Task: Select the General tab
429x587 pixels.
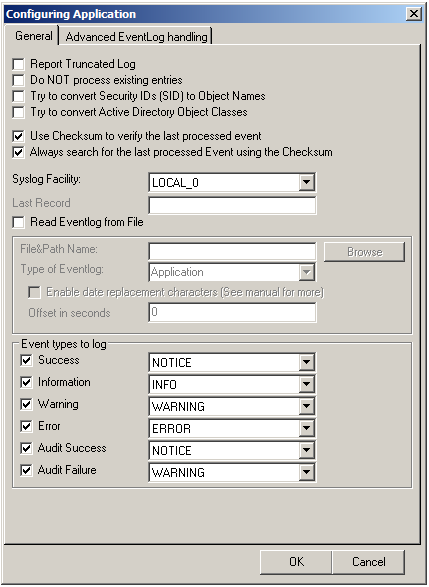Action: pos(33,36)
